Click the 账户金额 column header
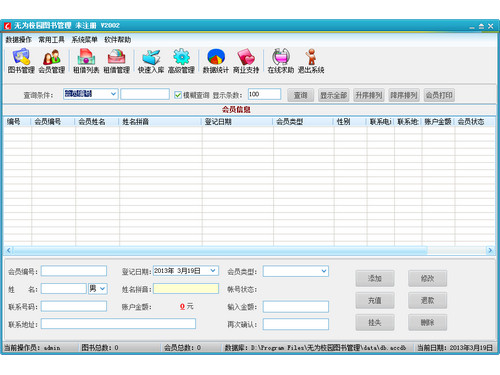 [x=438, y=122]
